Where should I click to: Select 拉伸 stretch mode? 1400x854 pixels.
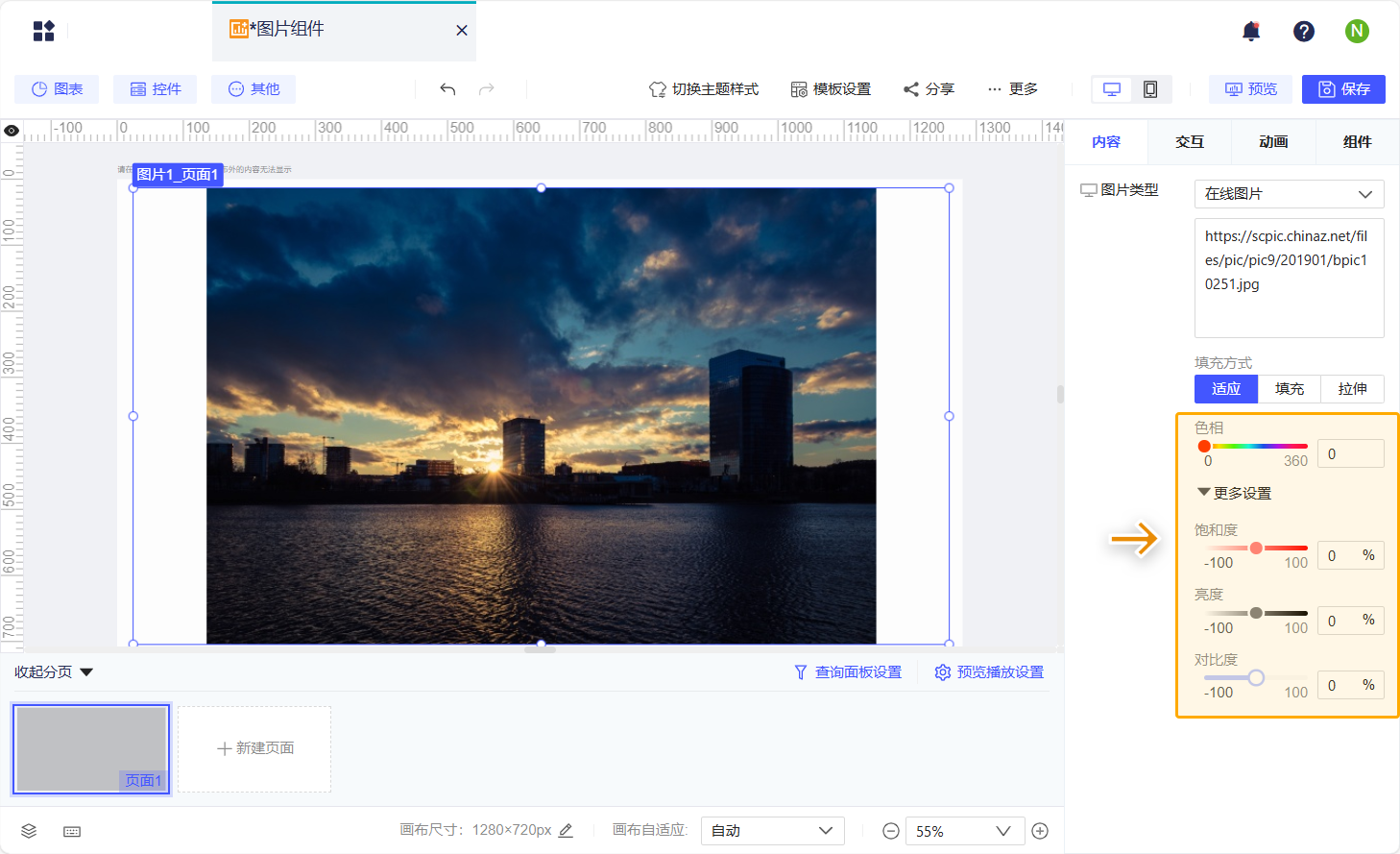1353,389
